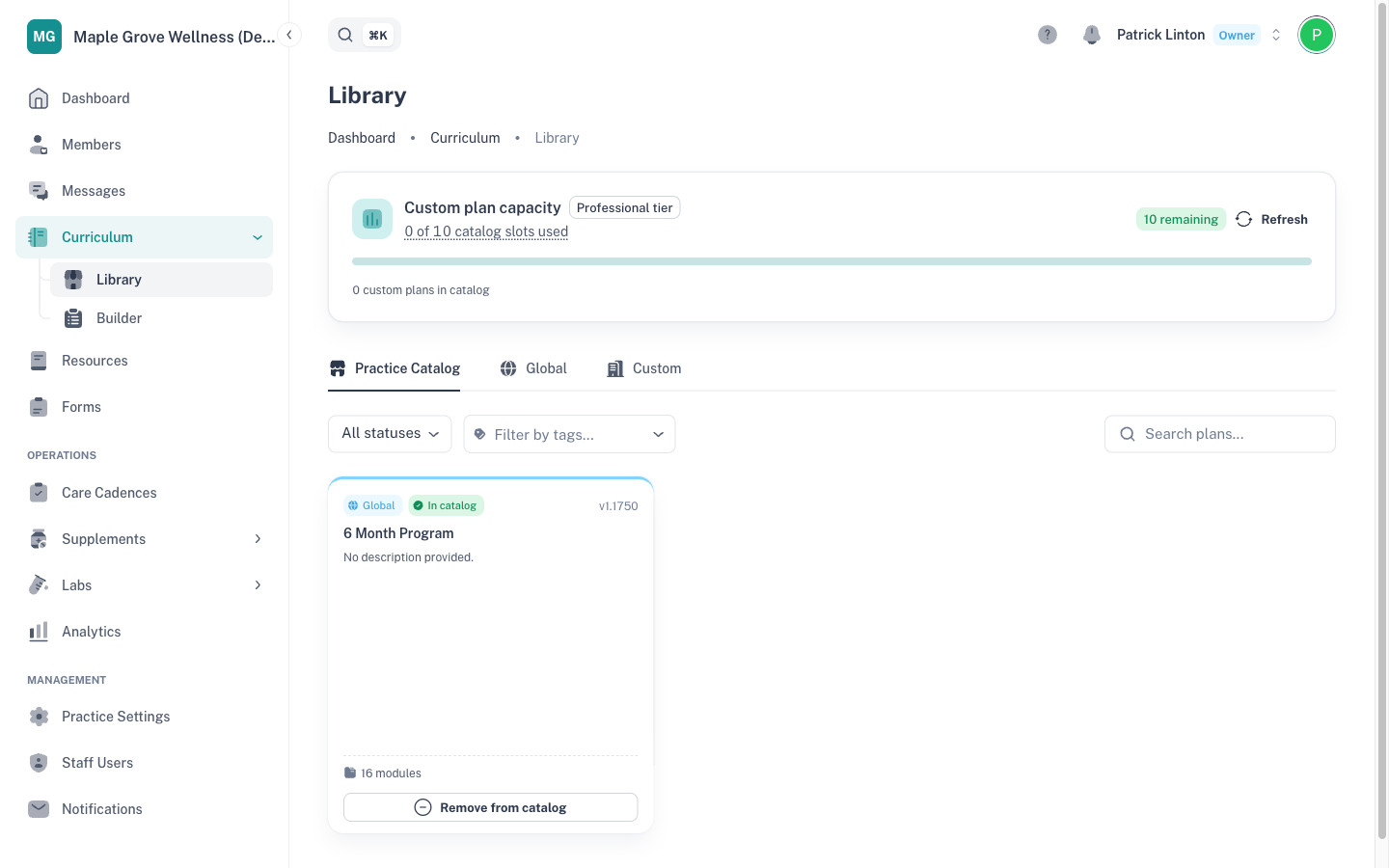The image size is (1389, 868).
Task: Click the MG practice logo badge
Action: coord(44,37)
